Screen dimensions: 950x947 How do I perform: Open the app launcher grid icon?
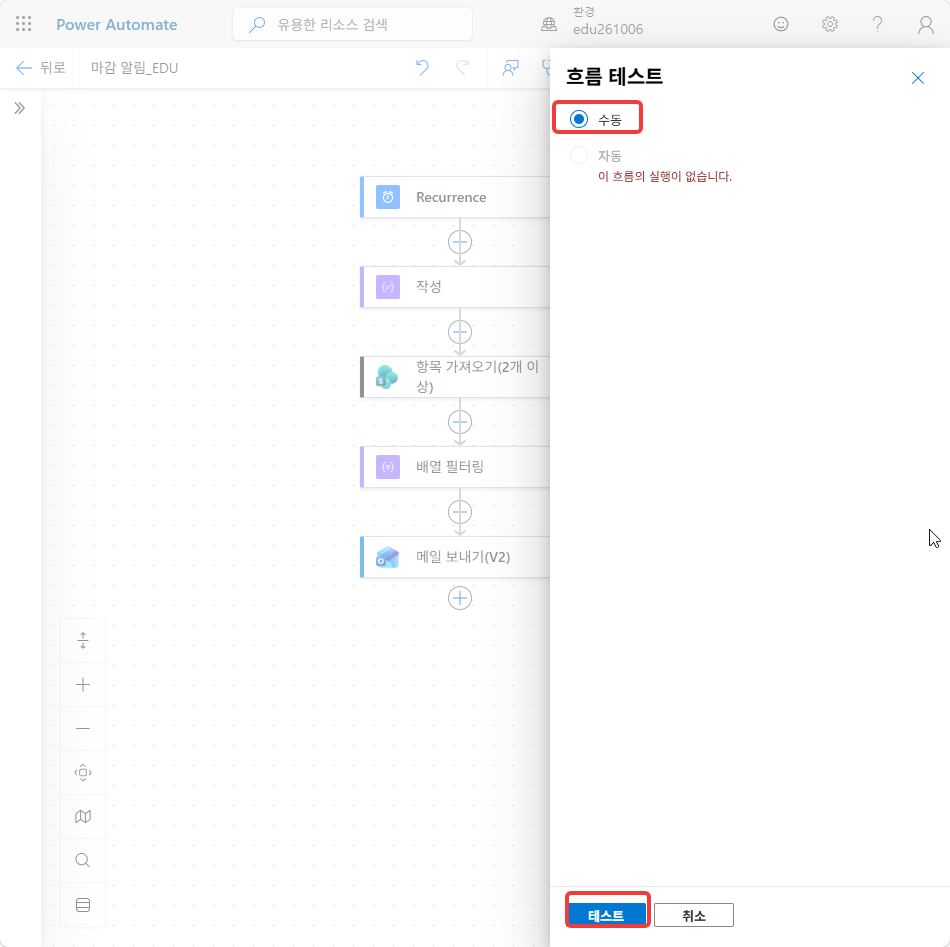tap(24, 24)
